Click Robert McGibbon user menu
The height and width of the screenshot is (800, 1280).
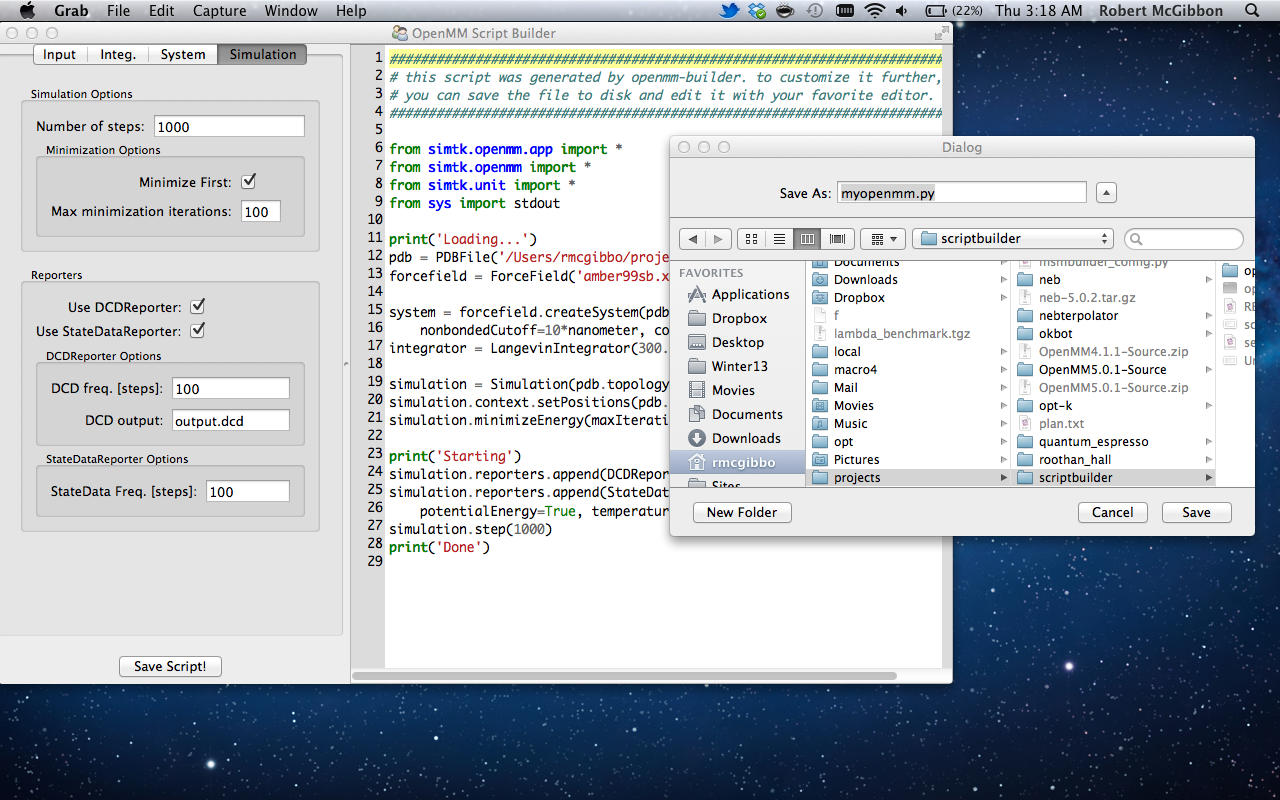1161,11
